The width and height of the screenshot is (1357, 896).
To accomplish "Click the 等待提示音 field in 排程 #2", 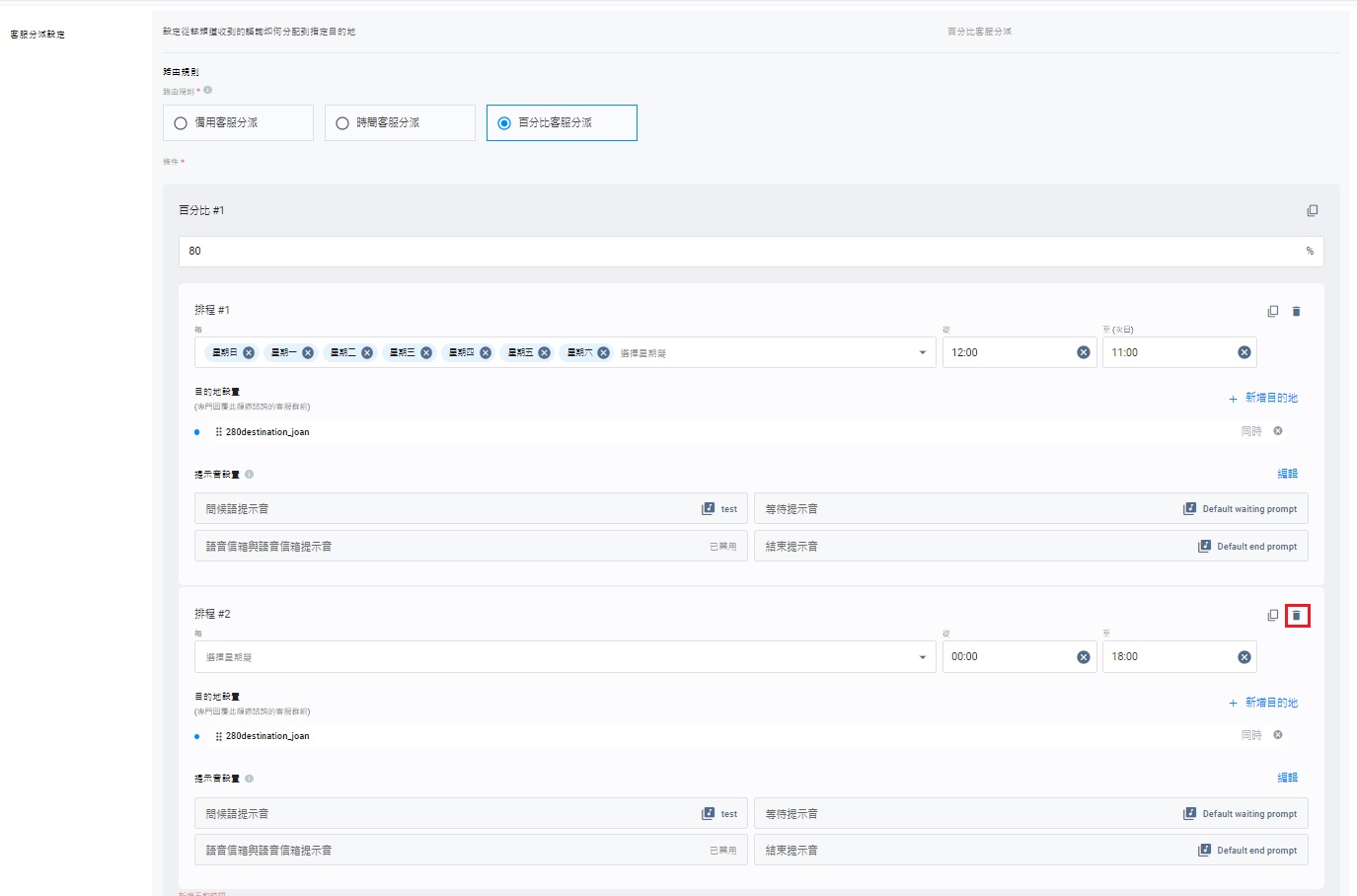I will click(x=1031, y=813).
